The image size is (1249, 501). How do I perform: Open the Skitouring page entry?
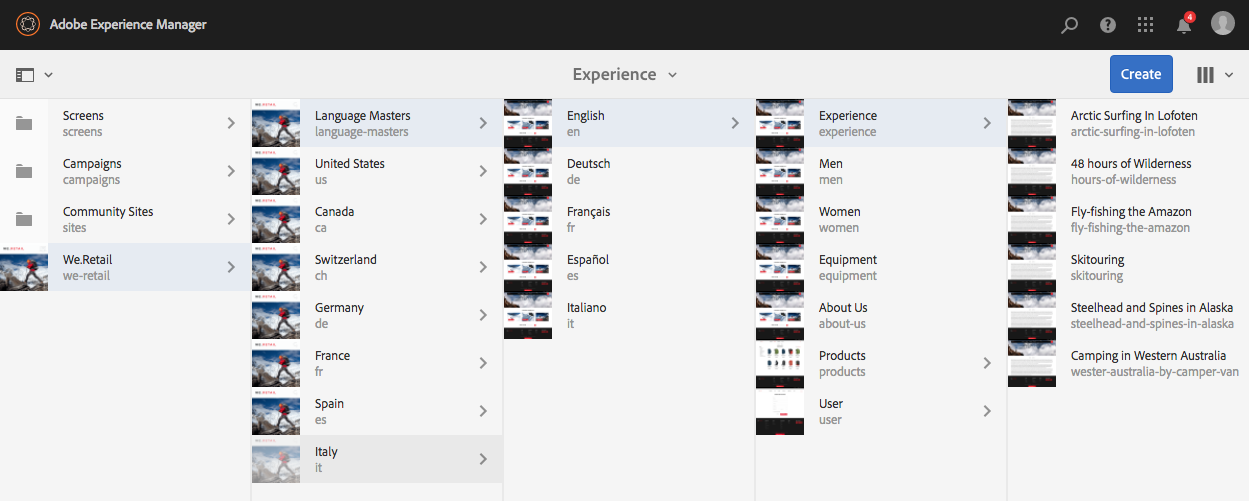[1097, 267]
